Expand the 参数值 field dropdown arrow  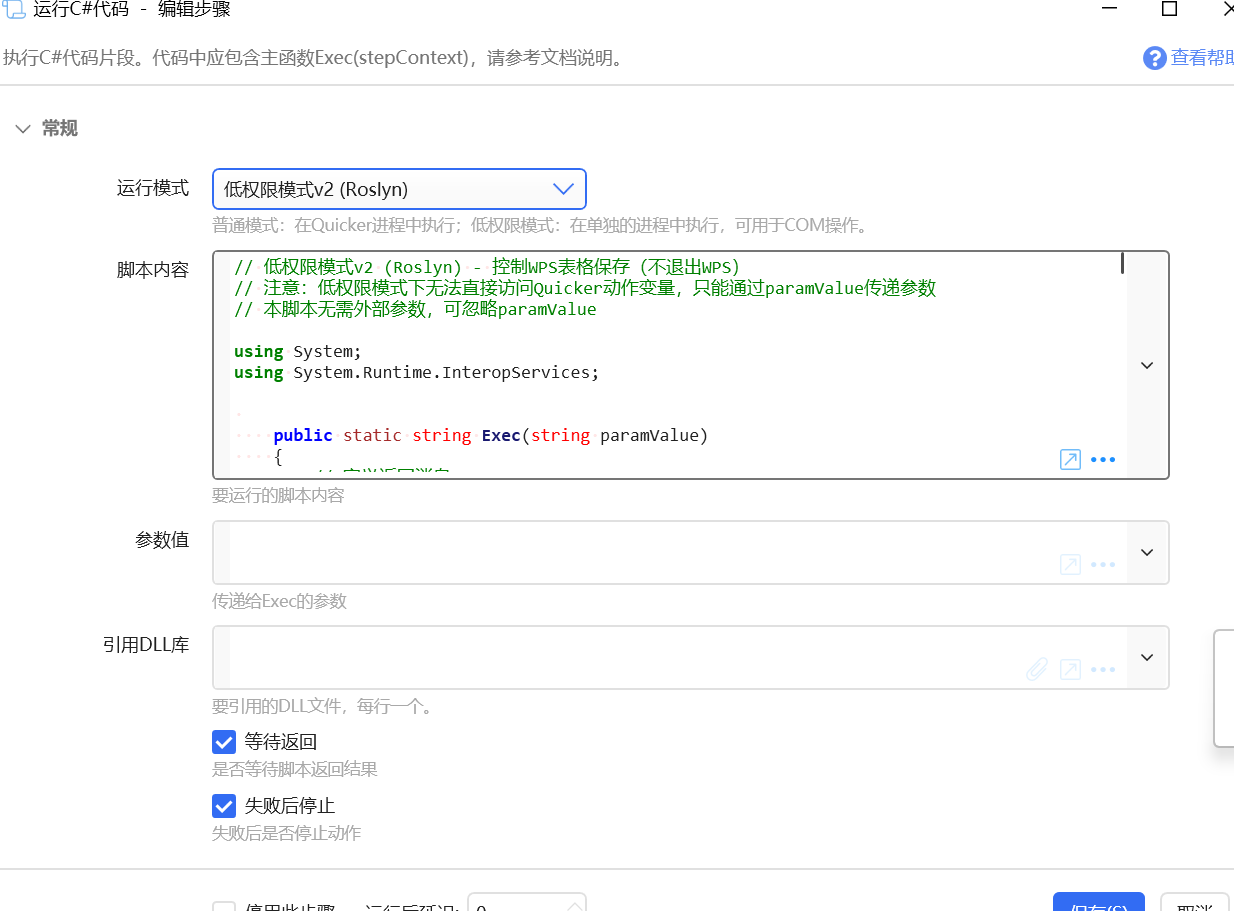pos(1147,553)
